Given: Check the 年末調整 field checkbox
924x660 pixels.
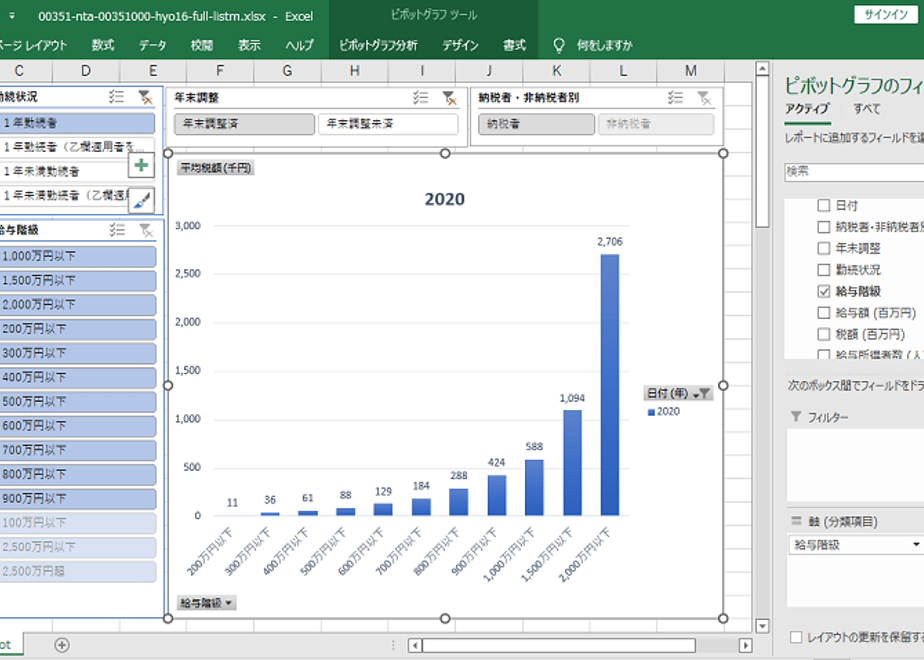Looking at the screenshot, I should [824, 248].
